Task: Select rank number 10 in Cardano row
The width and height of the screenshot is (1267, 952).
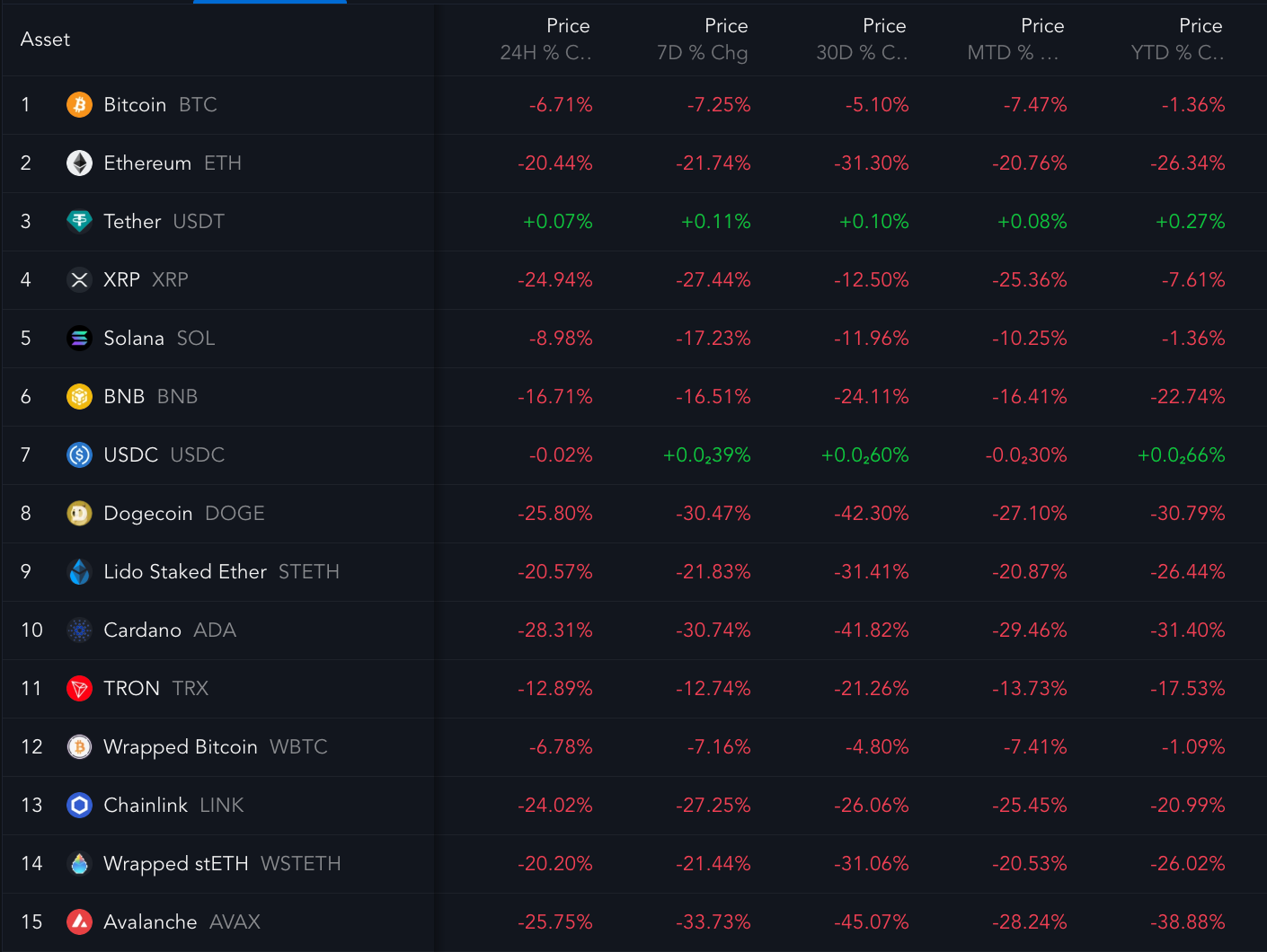Action: point(31,630)
